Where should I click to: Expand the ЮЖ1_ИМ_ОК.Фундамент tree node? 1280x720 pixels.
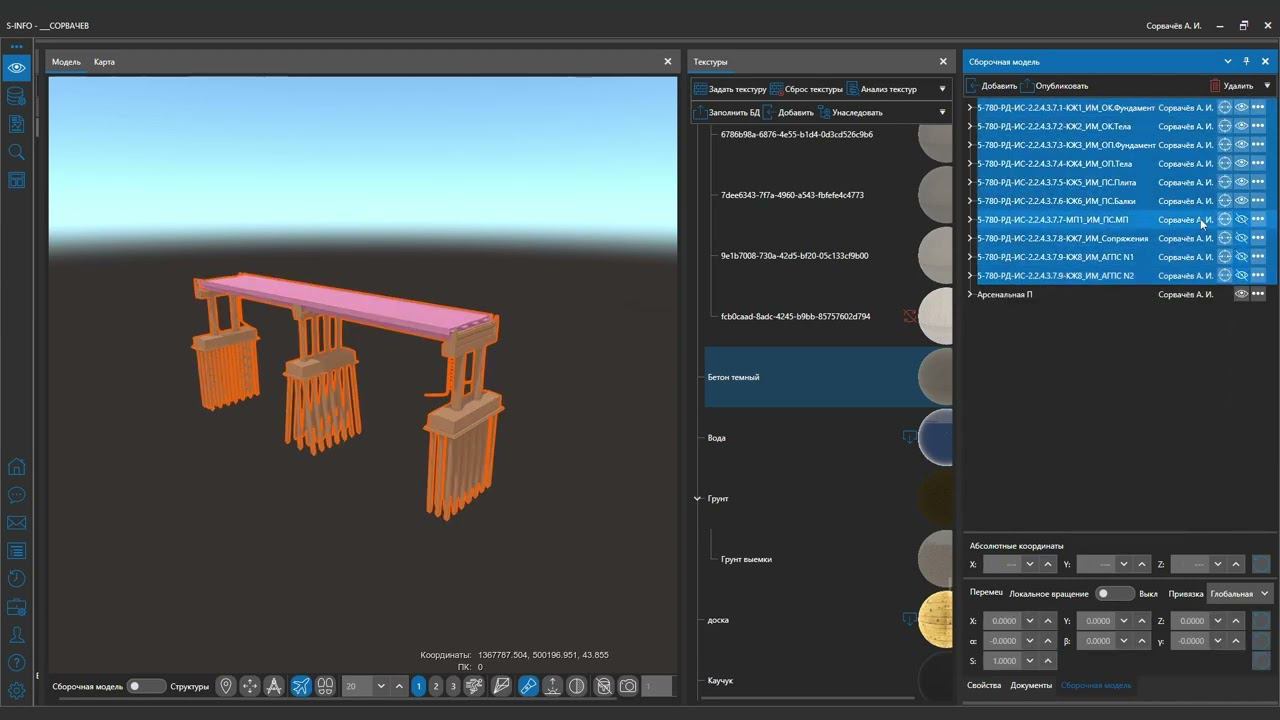point(970,107)
